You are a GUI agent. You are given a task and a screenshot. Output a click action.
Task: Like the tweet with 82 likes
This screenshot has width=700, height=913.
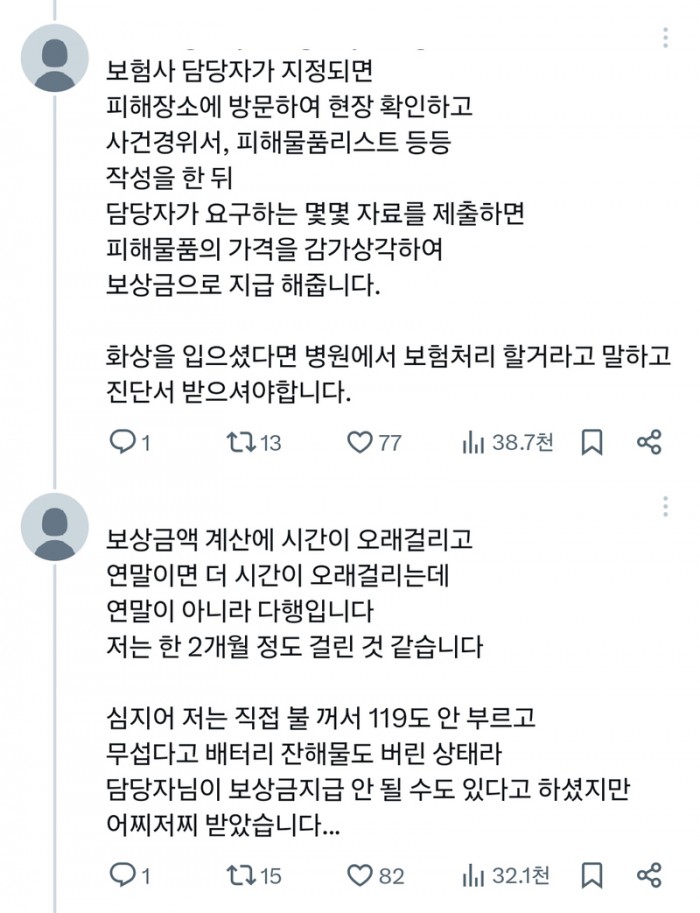tap(376, 876)
